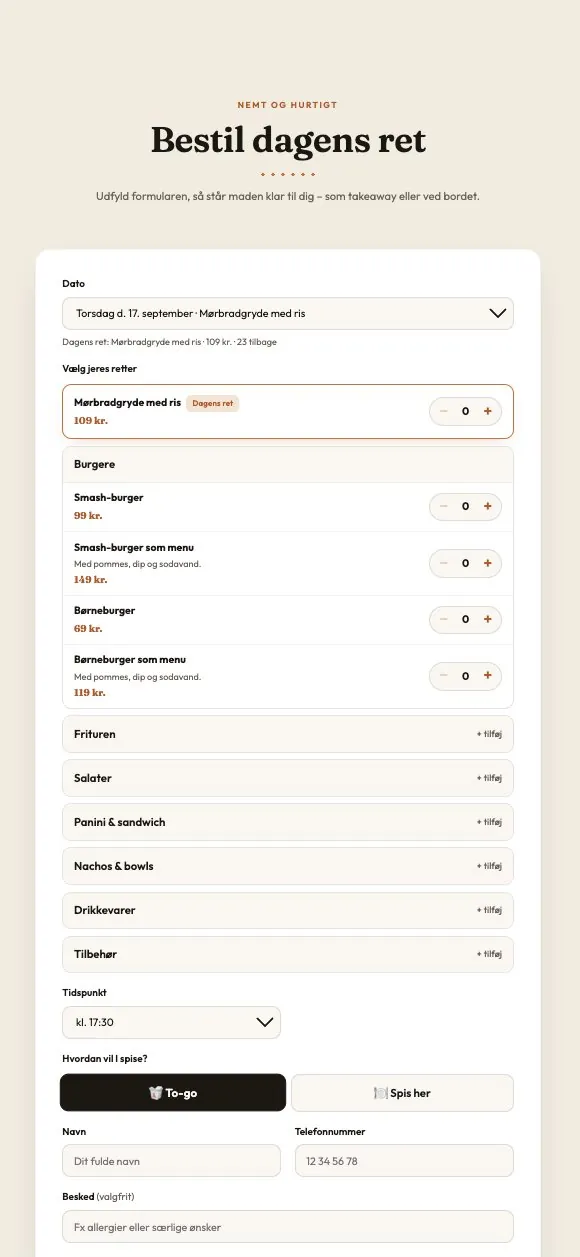Open the Dato dropdown
Screen dimensions: 580x1257
point(288,313)
